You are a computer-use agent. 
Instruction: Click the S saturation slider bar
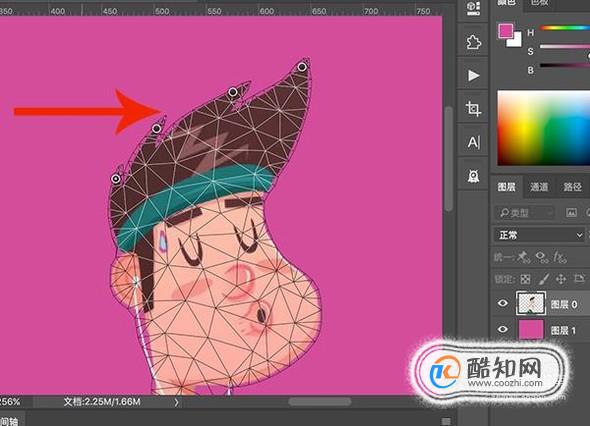click(564, 47)
